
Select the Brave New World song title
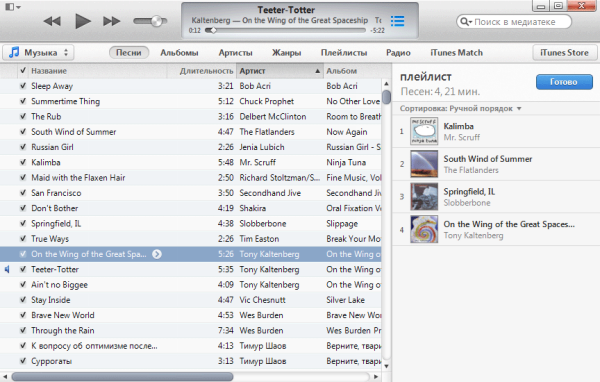[x=63, y=315]
